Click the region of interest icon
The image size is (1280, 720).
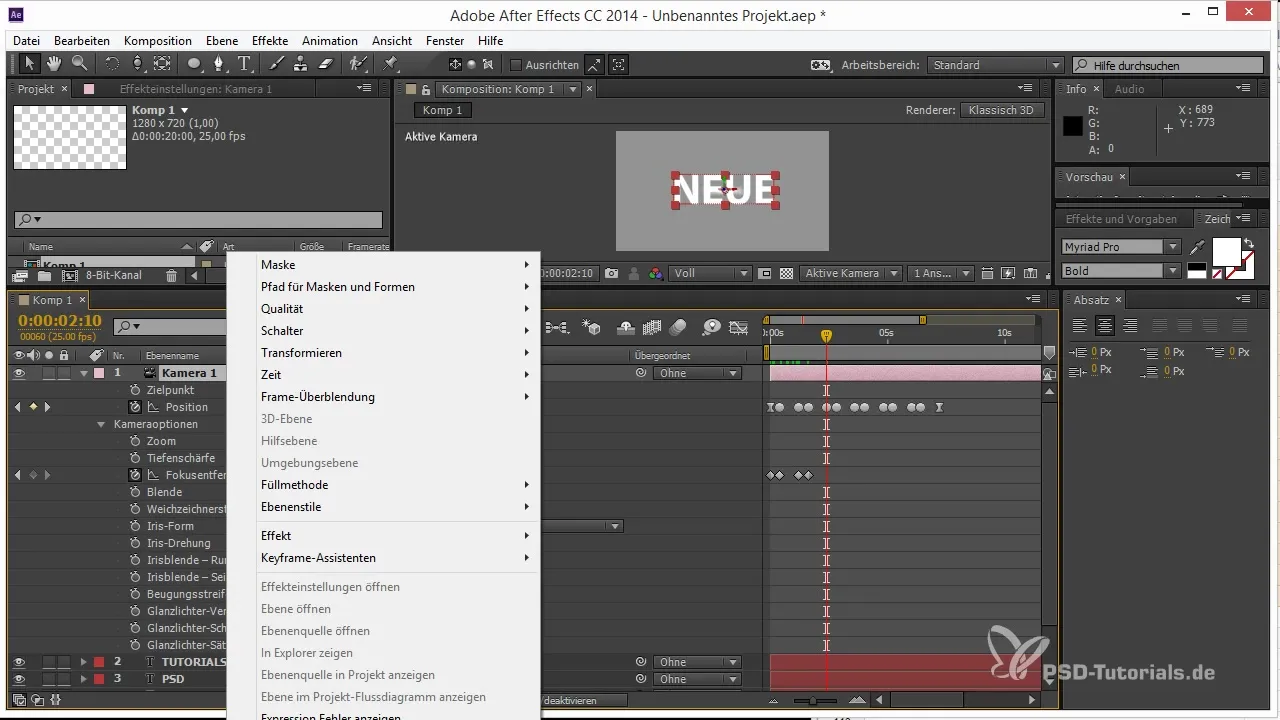tap(765, 273)
